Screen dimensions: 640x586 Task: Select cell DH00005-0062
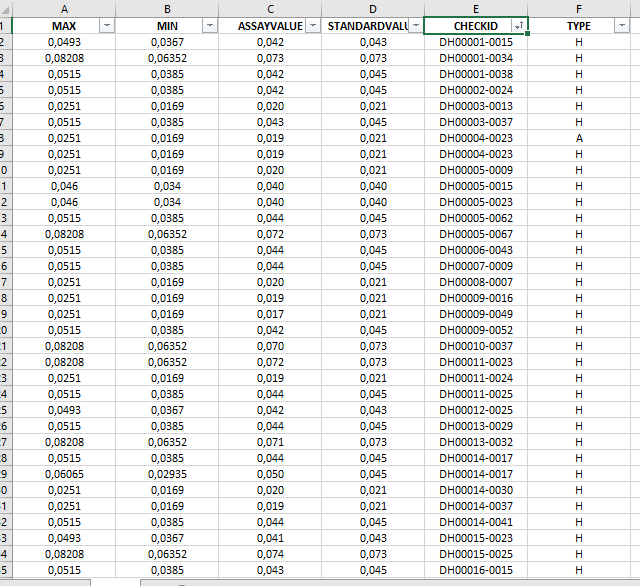tap(476, 218)
